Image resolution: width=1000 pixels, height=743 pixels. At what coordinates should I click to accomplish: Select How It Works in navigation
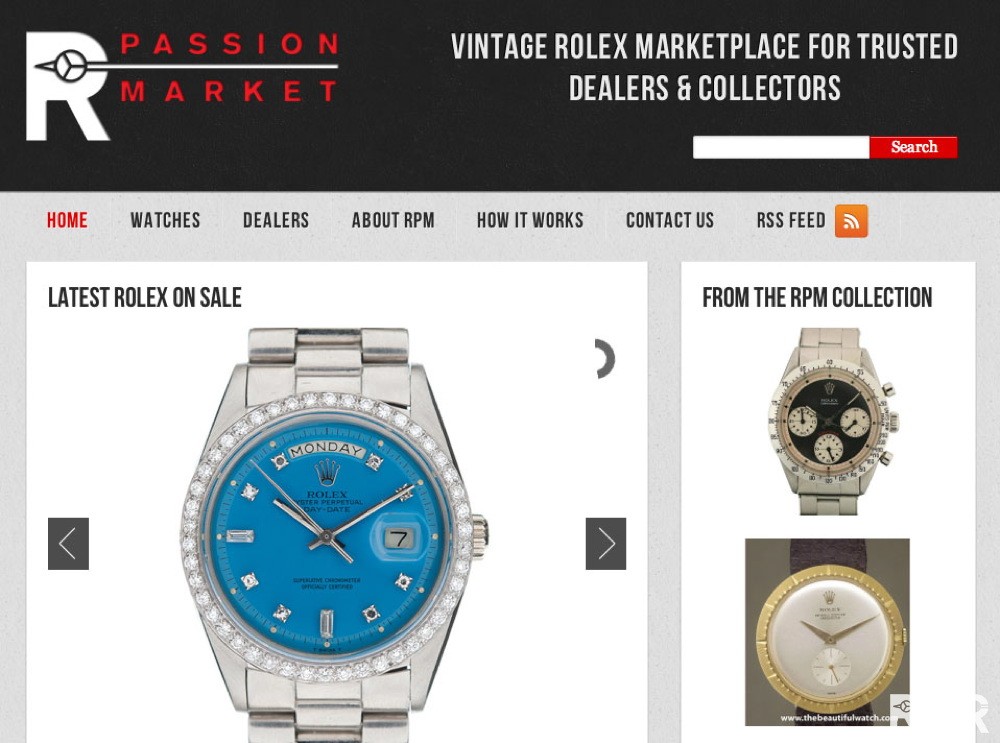(530, 220)
